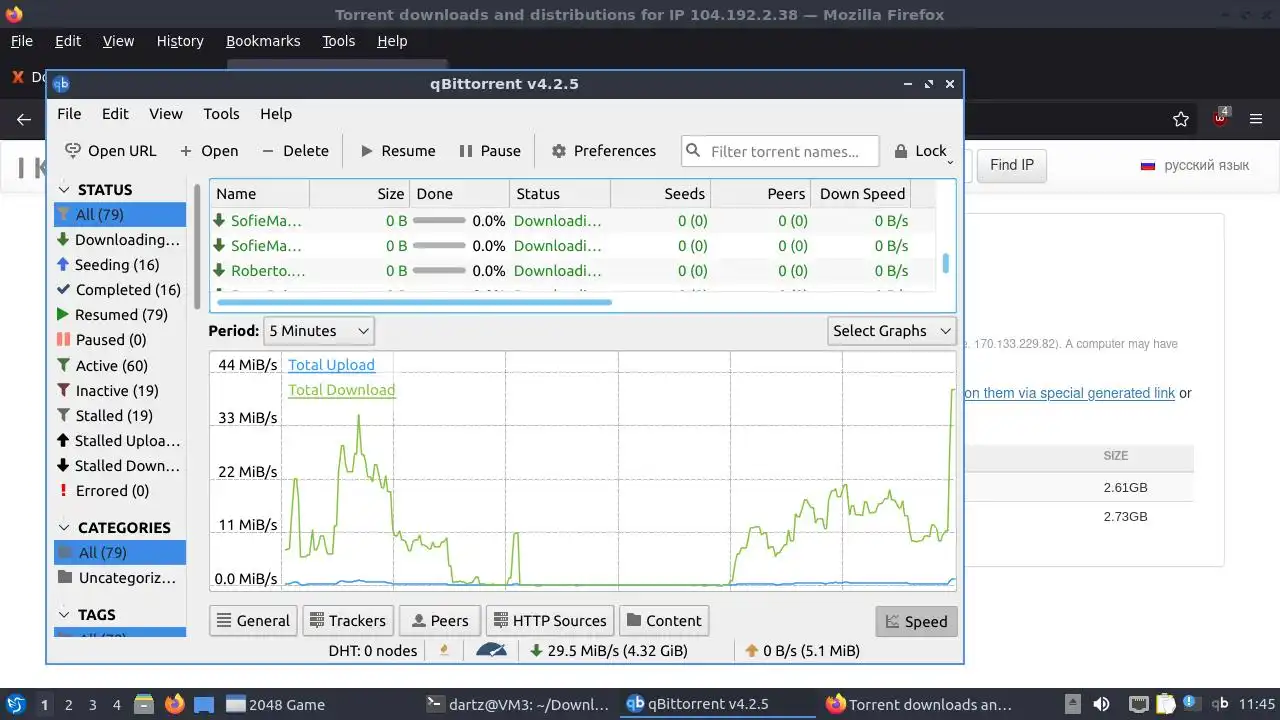Toggle alternative speed limits speedometer icon

[x=491, y=651]
